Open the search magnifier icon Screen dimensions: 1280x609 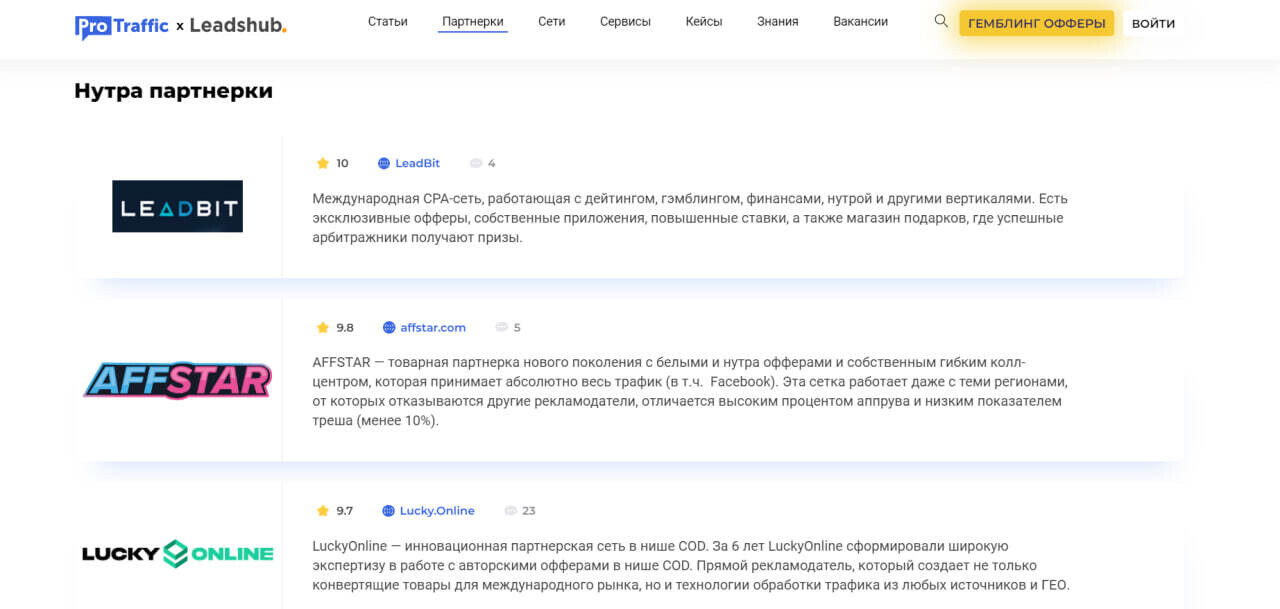(x=940, y=21)
